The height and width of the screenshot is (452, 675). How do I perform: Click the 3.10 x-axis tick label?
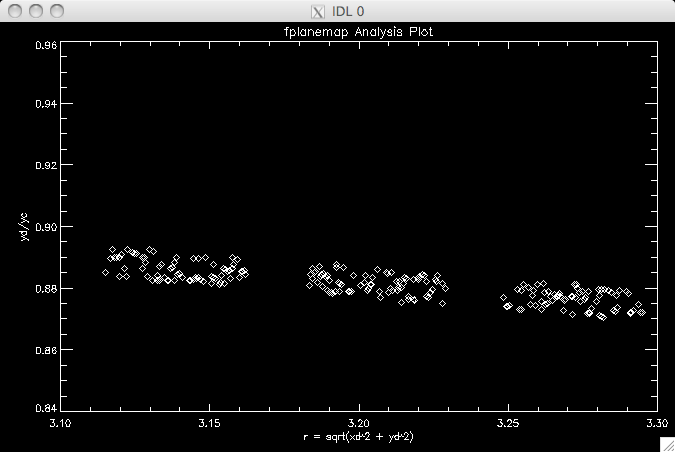pyautogui.click(x=60, y=424)
